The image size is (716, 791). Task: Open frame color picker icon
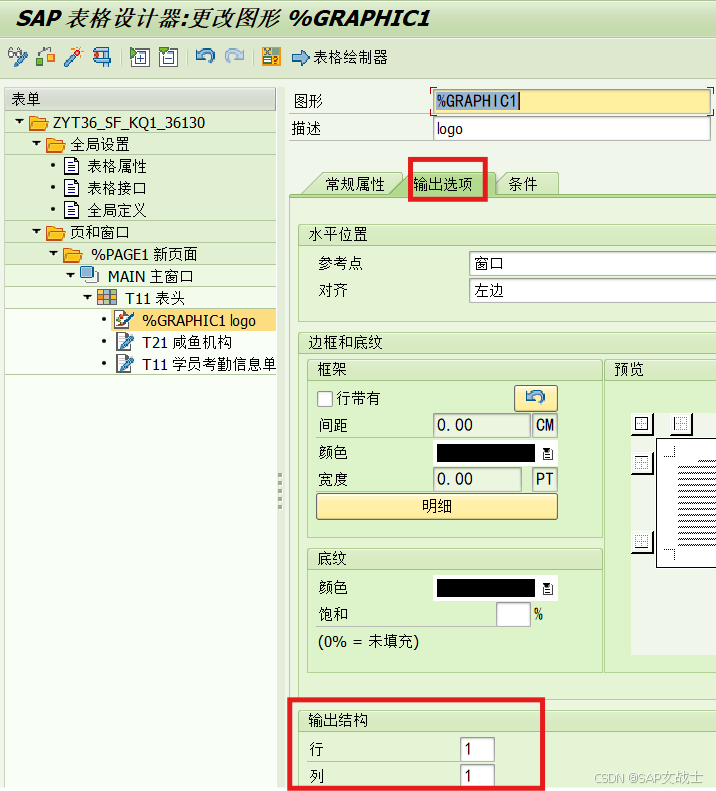pyautogui.click(x=547, y=454)
